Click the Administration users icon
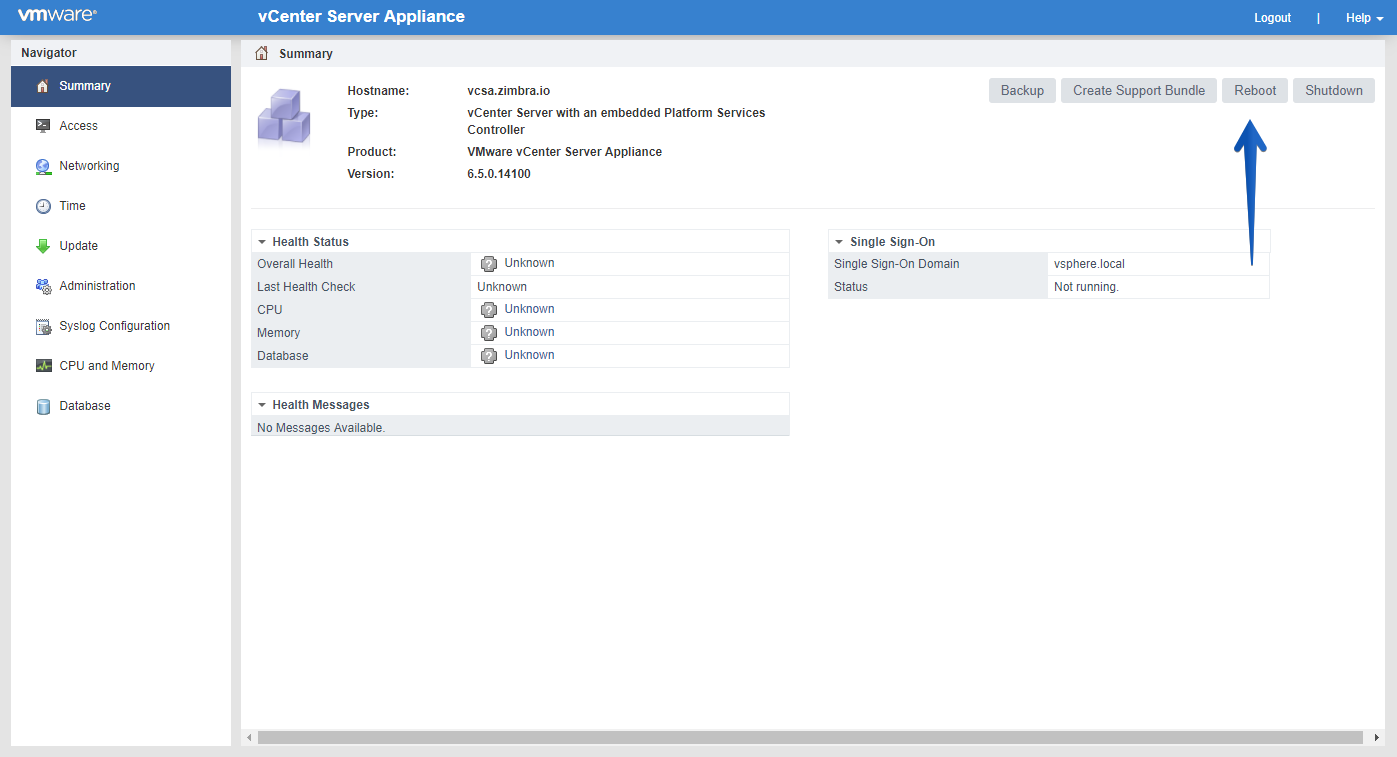Image resolution: width=1397 pixels, height=757 pixels. point(43,286)
